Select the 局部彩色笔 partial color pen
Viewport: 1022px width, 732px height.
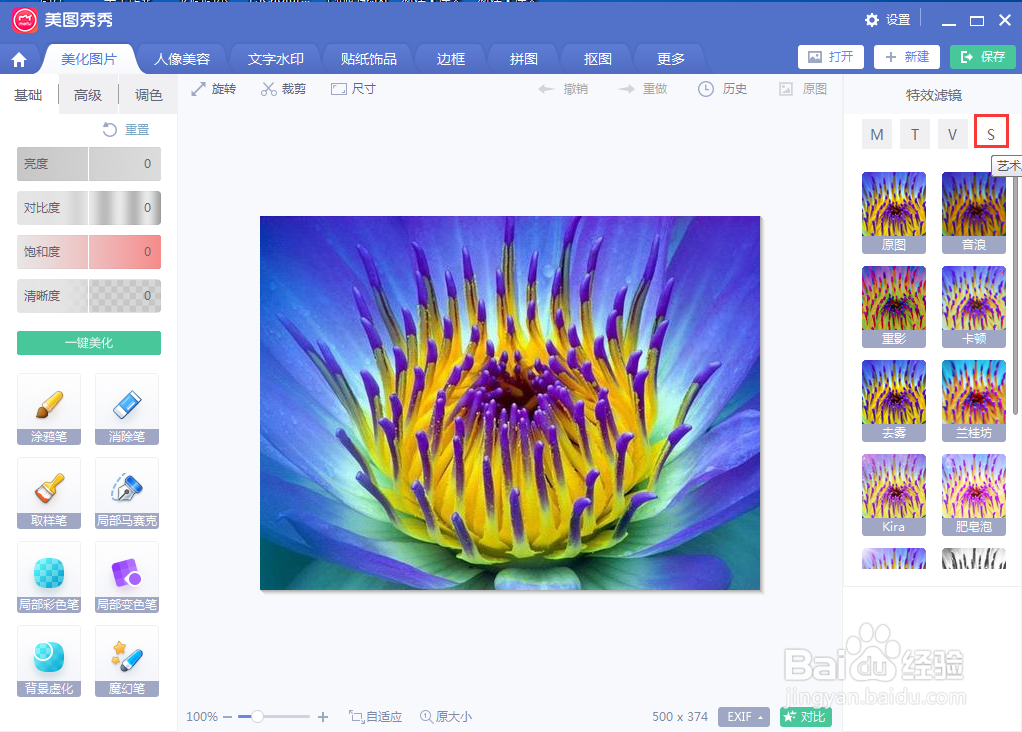(x=49, y=577)
